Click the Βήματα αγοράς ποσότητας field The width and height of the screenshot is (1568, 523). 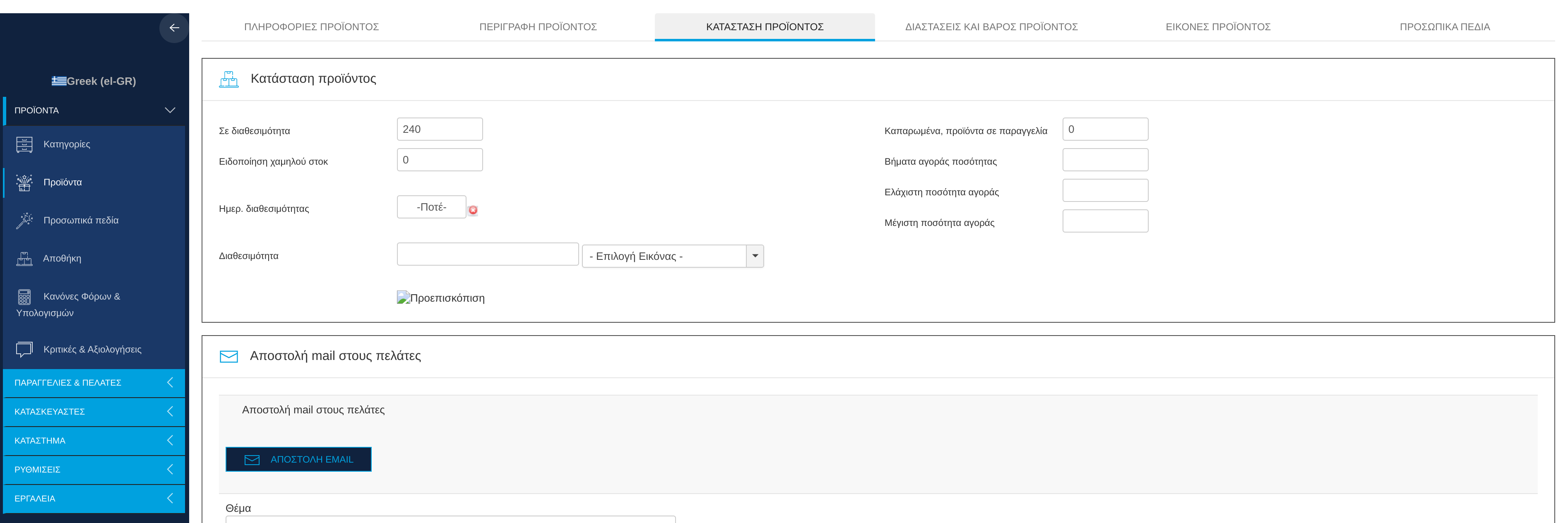(x=1105, y=160)
